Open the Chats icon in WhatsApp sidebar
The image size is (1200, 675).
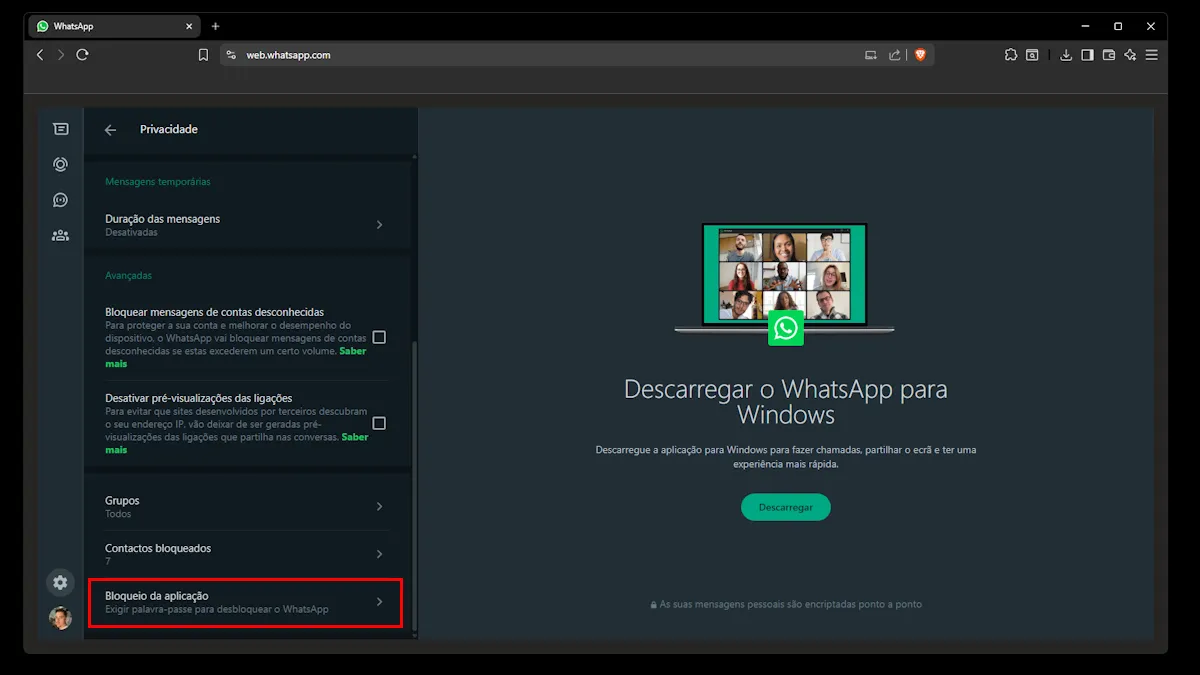click(61, 129)
